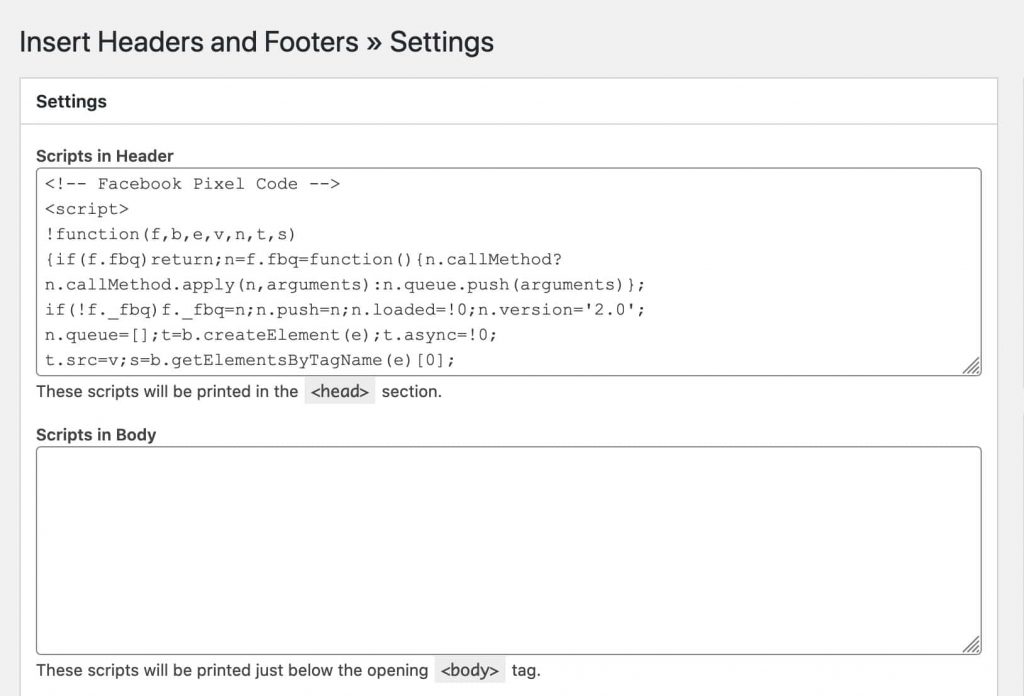Screen dimensions: 1024x696
Task: Click the opening <script> tag line
Action: coord(87,209)
